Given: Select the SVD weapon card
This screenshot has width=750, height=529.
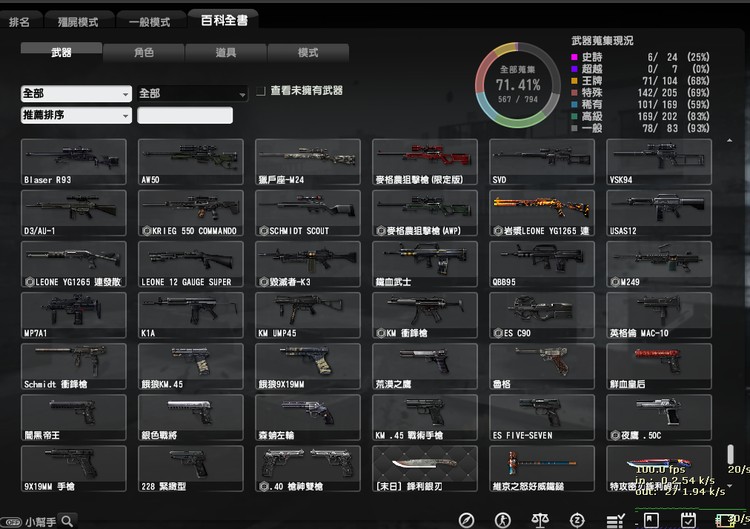Looking at the screenshot, I should coord(542,162).
